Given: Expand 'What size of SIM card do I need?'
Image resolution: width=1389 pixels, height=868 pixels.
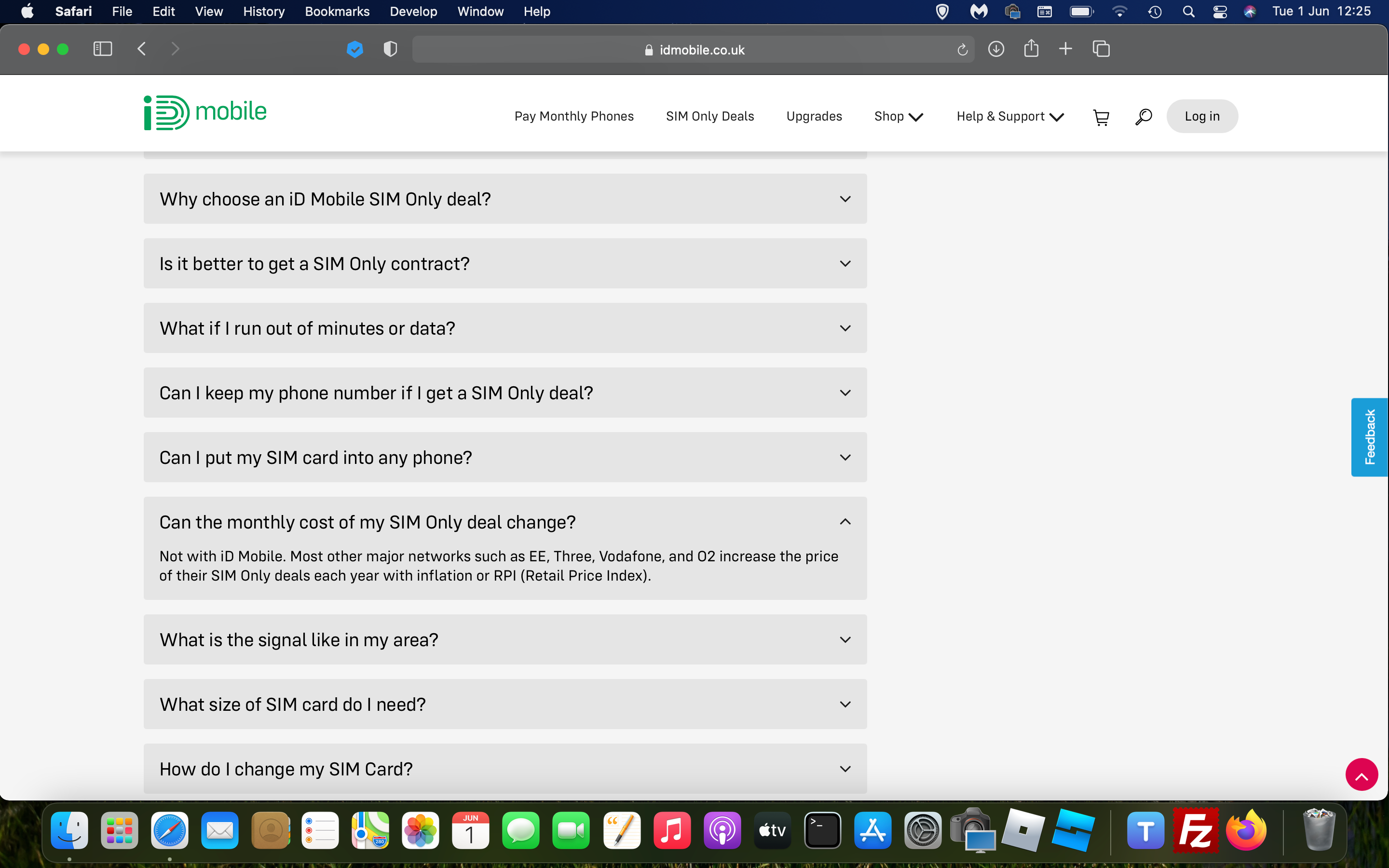Looking at the screenshot, I should pos(505,704).
